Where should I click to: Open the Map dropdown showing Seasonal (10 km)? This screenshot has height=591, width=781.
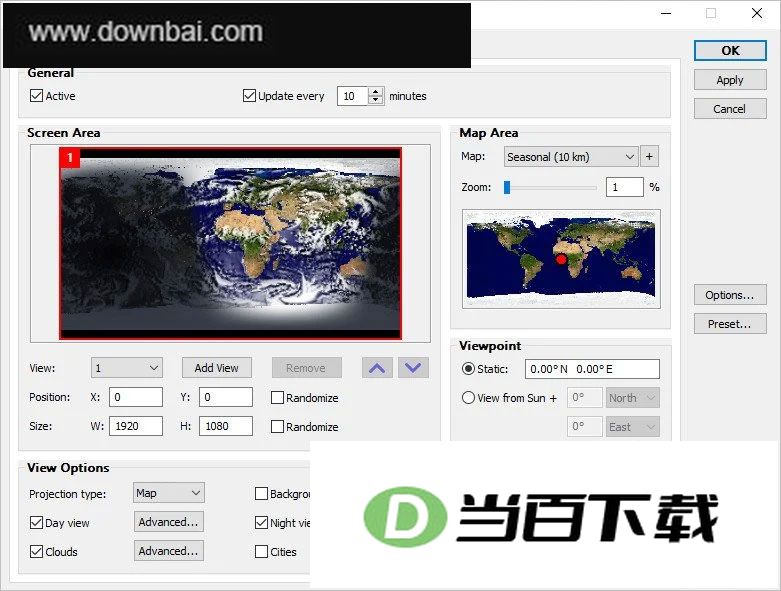point(571,157)
